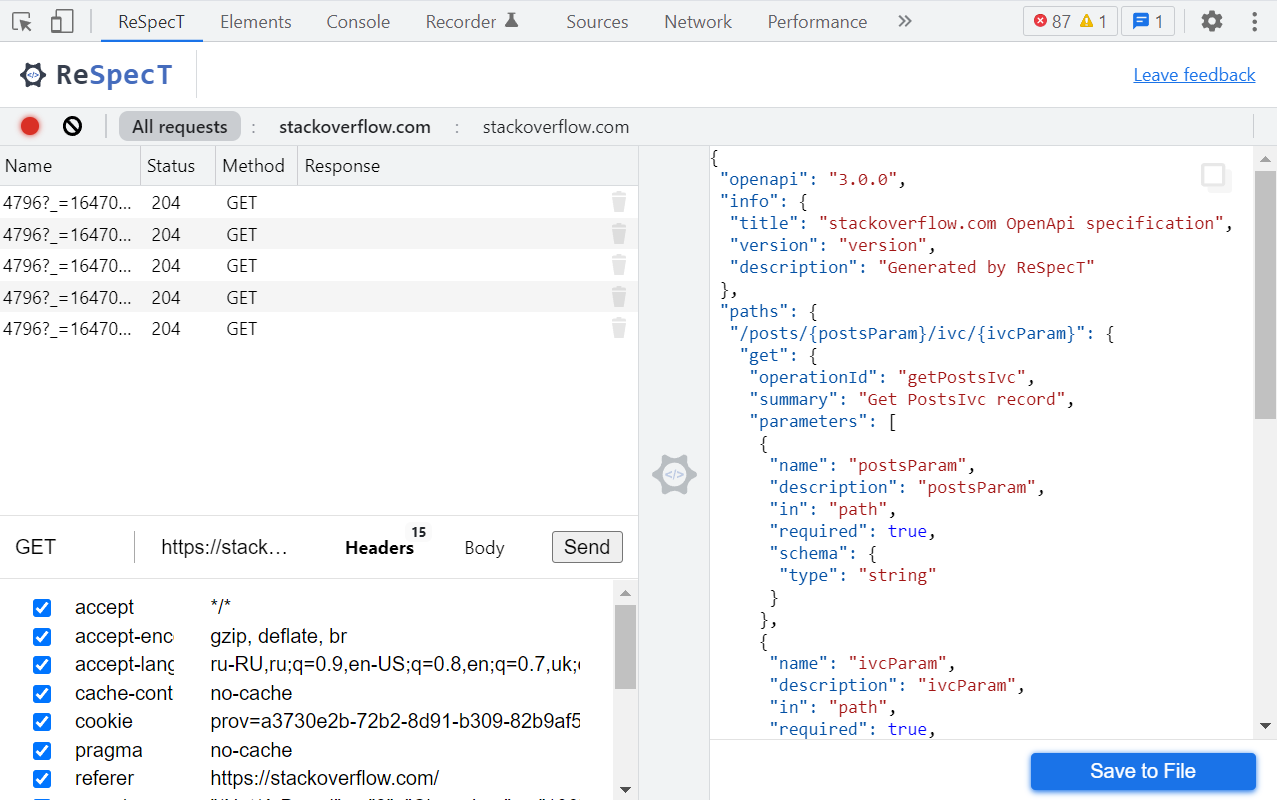
Task: Click the "summary": "Get PostsIvc record" line
Action: pos(911,400)
